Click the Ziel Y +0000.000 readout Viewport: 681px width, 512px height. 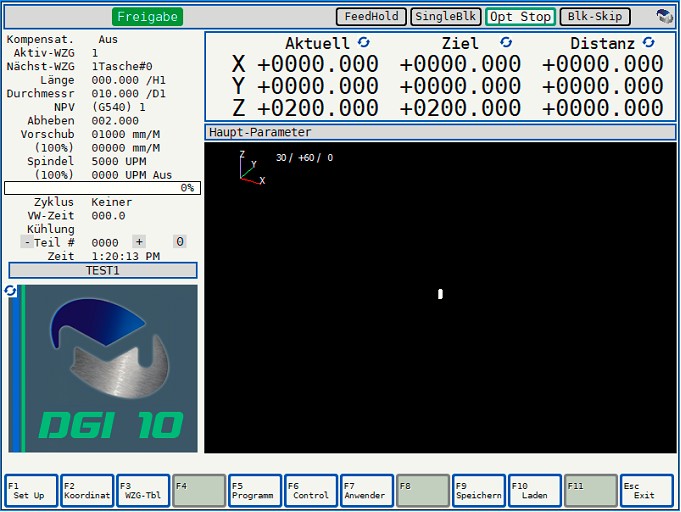point(460,86)
